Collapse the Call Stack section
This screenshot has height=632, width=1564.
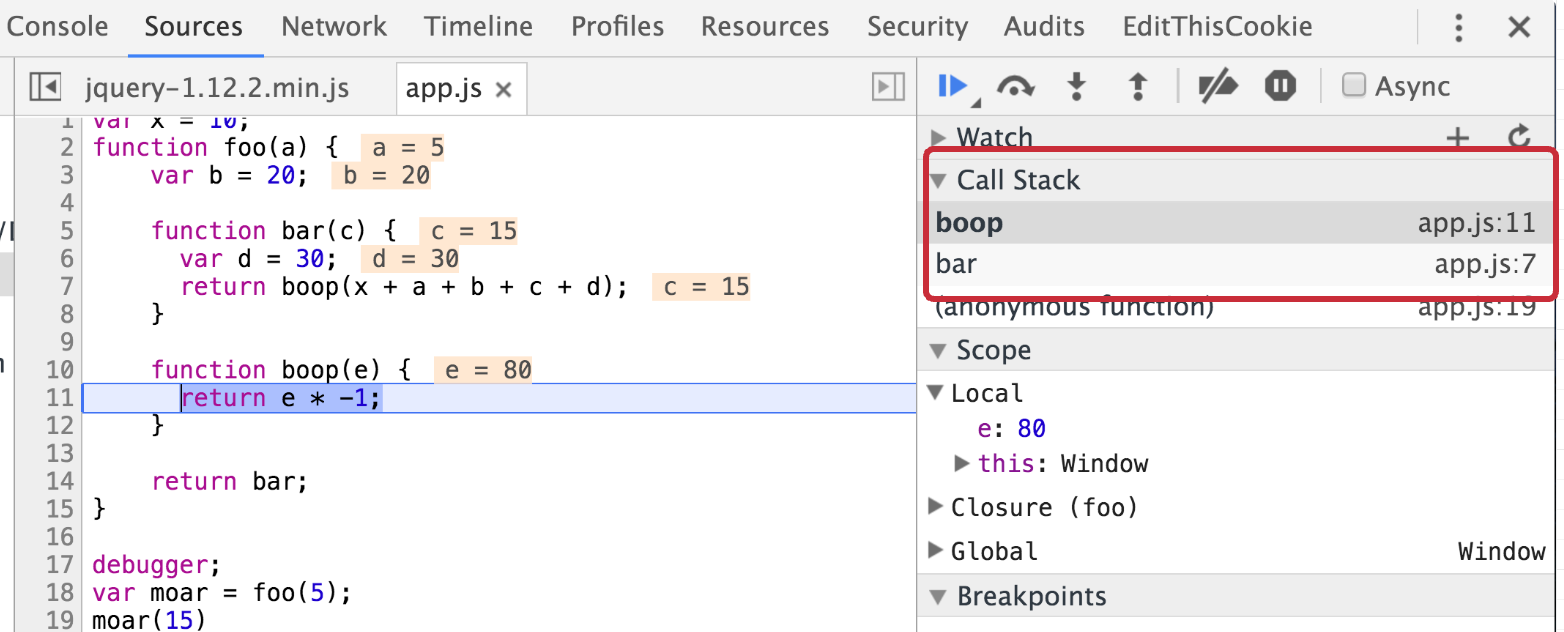[939, 181]
